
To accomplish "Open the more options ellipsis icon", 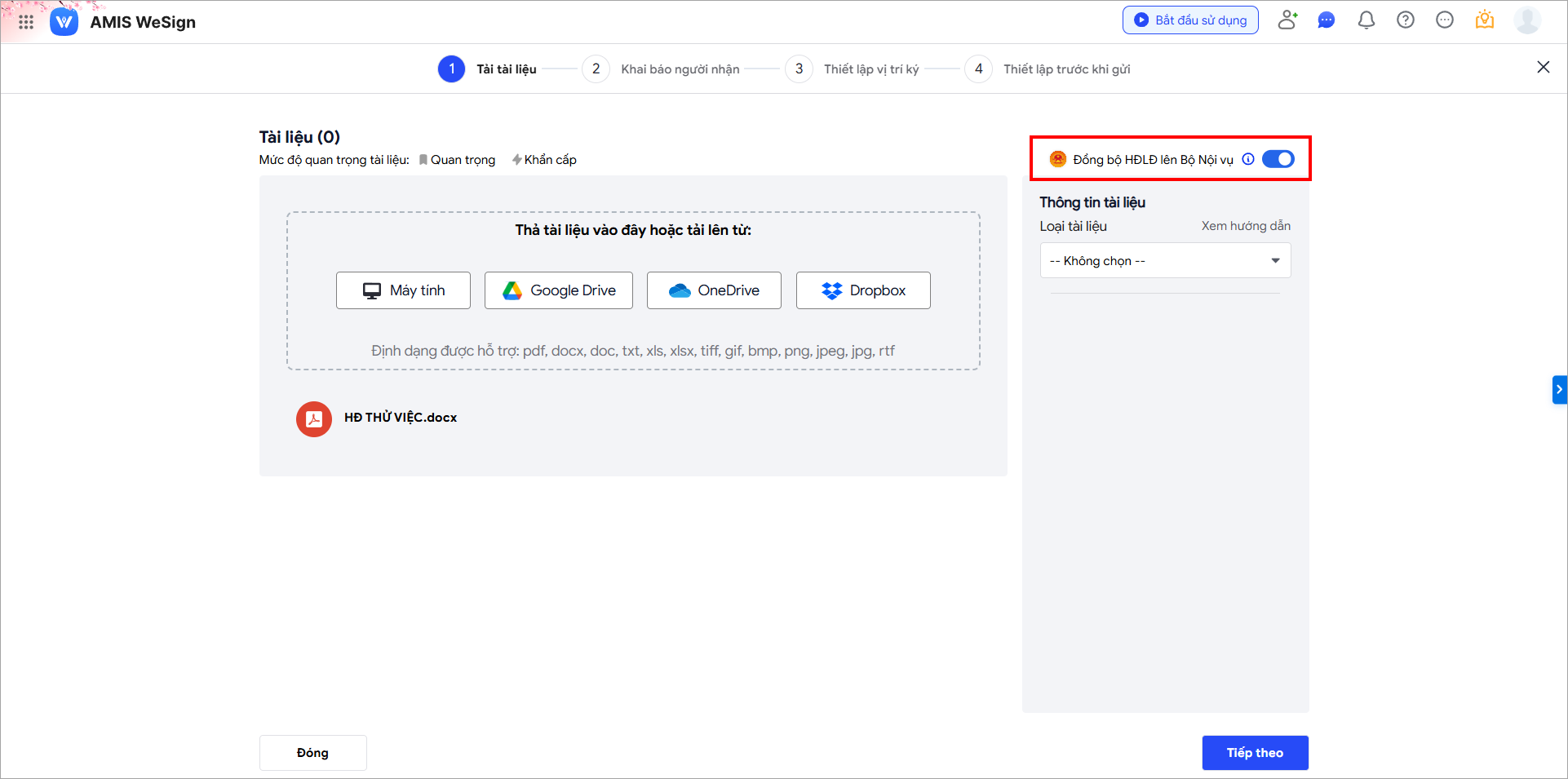I will [1444, 20].
